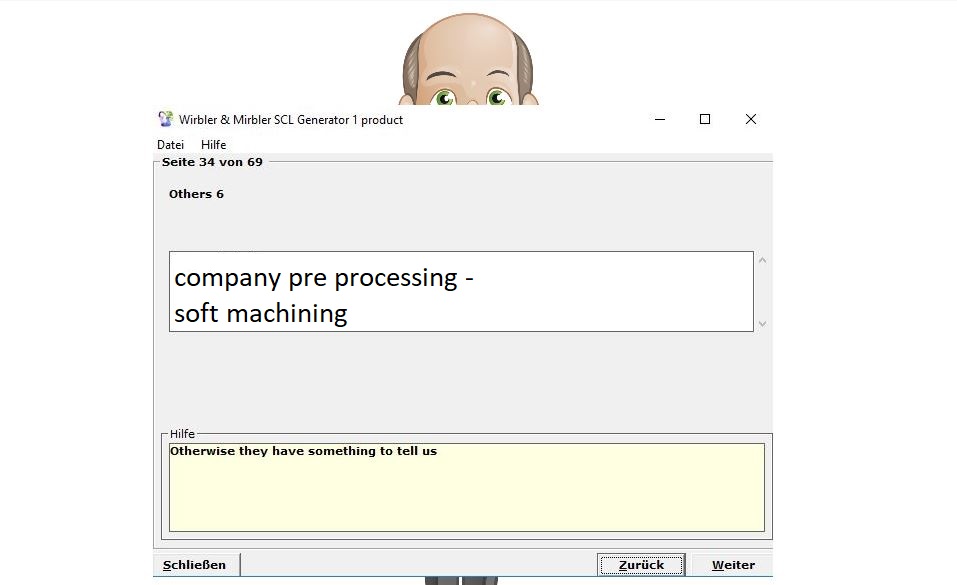This screenshot has width=957, height=585.
Task: Click the app icon in title bar
Action: [x=166, y=119]
